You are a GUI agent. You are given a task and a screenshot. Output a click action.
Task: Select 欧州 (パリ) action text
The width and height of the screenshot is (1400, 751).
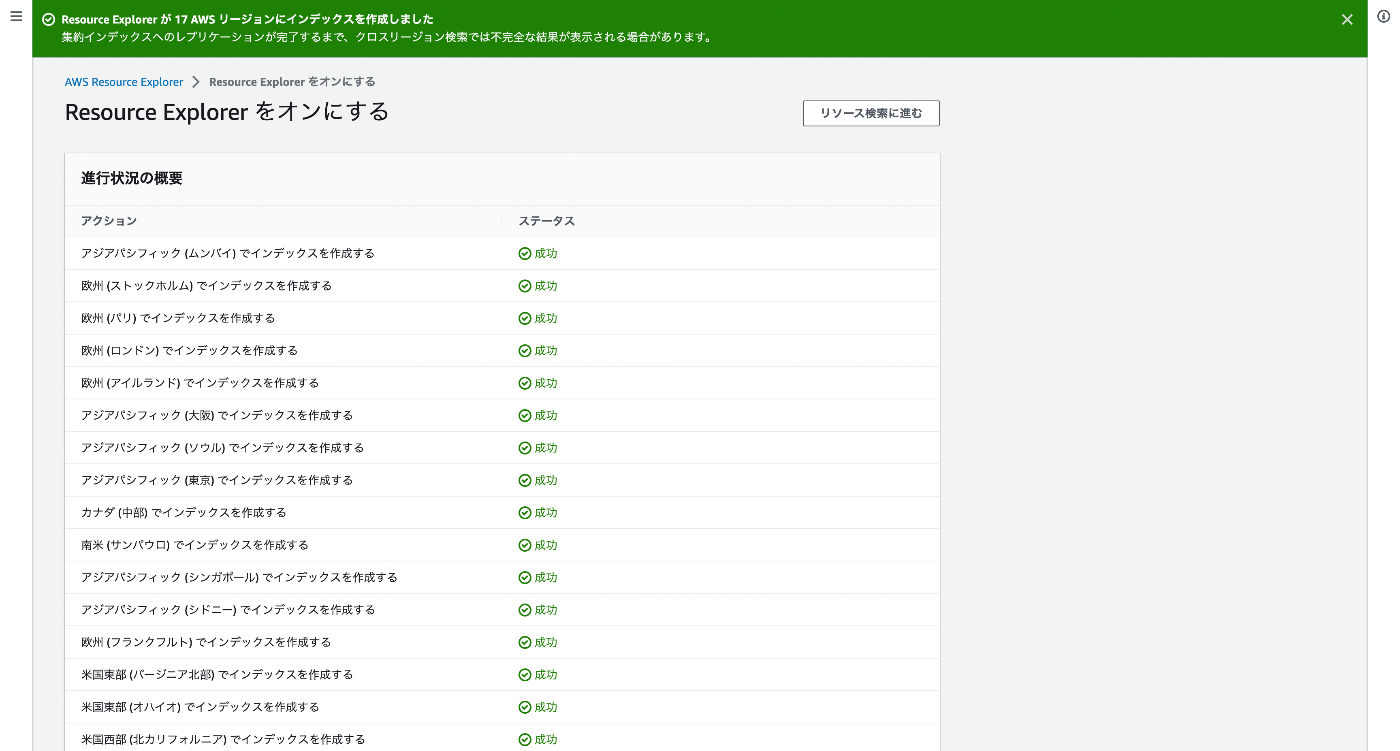tap(178, 318)
